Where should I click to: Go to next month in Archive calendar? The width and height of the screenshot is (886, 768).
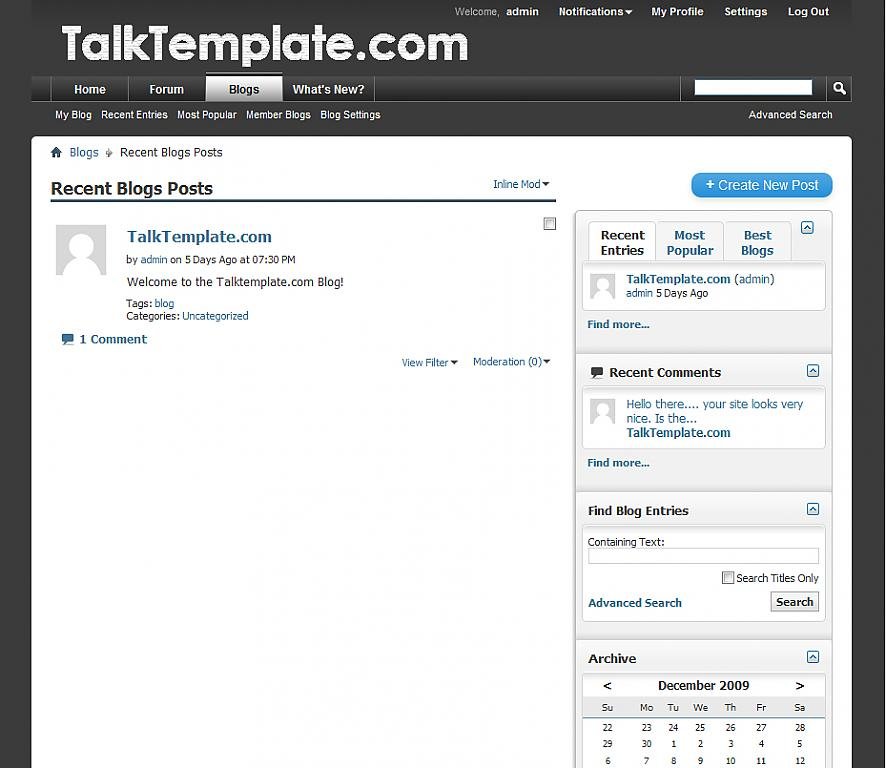pos(800,685)
